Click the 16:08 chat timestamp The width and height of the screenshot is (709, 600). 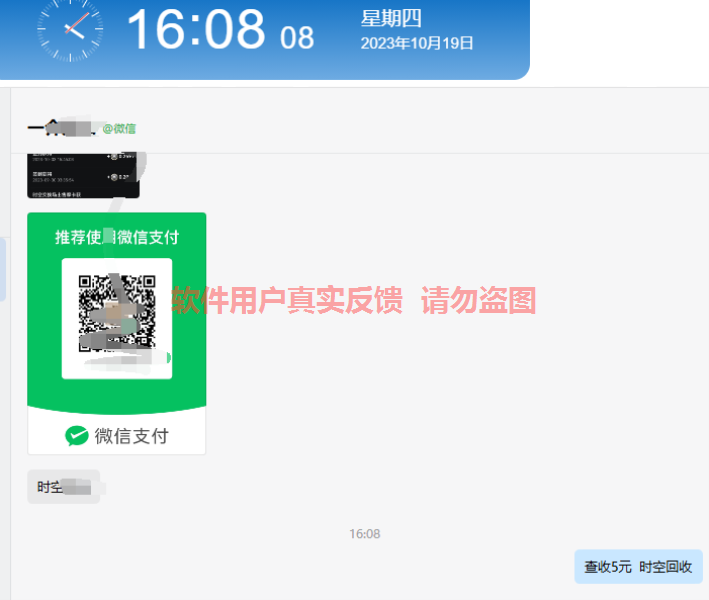pos(364,534)
